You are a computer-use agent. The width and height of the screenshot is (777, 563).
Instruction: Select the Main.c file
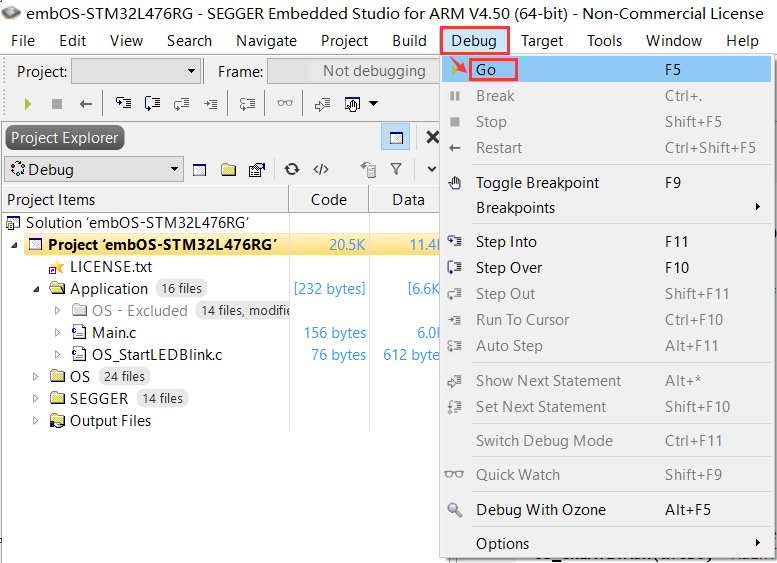114,333
